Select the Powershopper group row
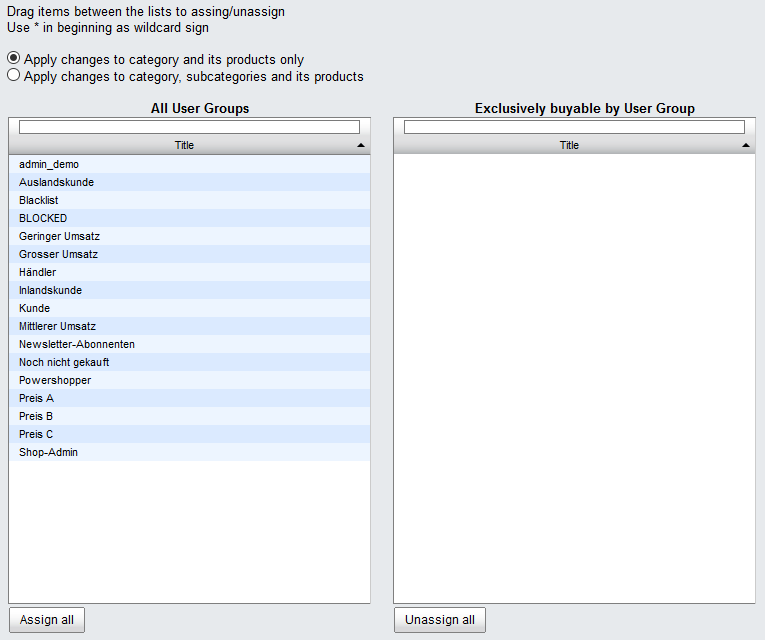Image resolution: width=765 pixels, height=640 pixels. [189, 381]
